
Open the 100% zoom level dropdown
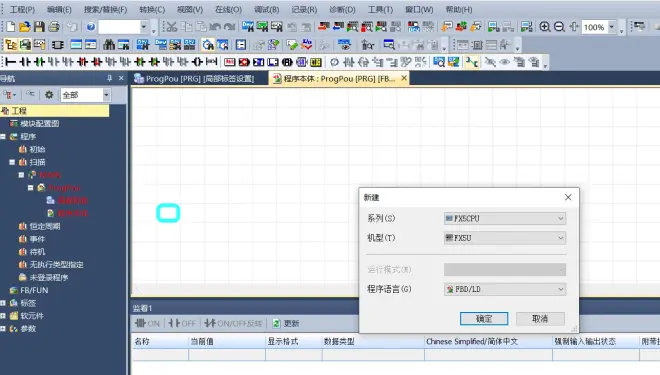tap(612, 27)
